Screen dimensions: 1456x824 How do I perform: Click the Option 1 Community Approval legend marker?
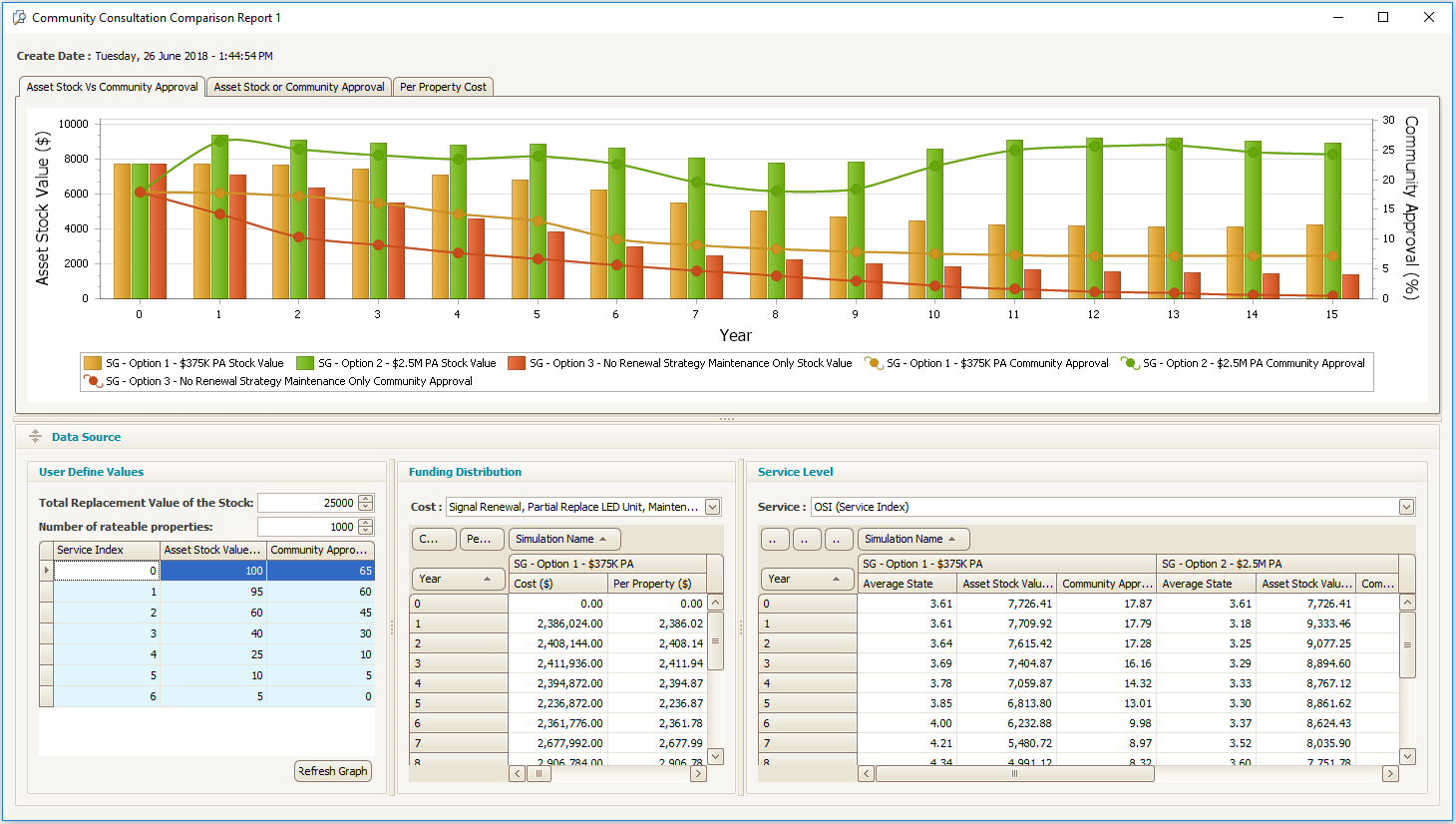[874, 364]
